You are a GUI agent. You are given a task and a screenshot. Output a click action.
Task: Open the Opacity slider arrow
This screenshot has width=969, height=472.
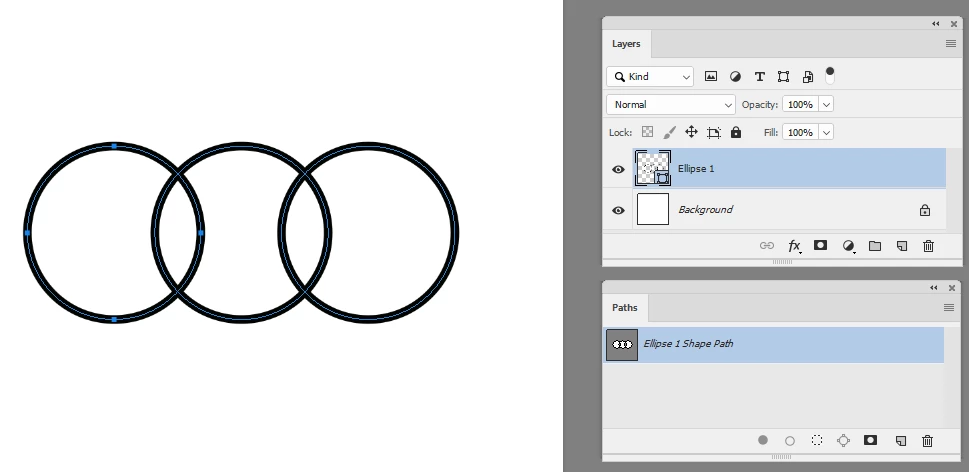click(x=826, y=104)
